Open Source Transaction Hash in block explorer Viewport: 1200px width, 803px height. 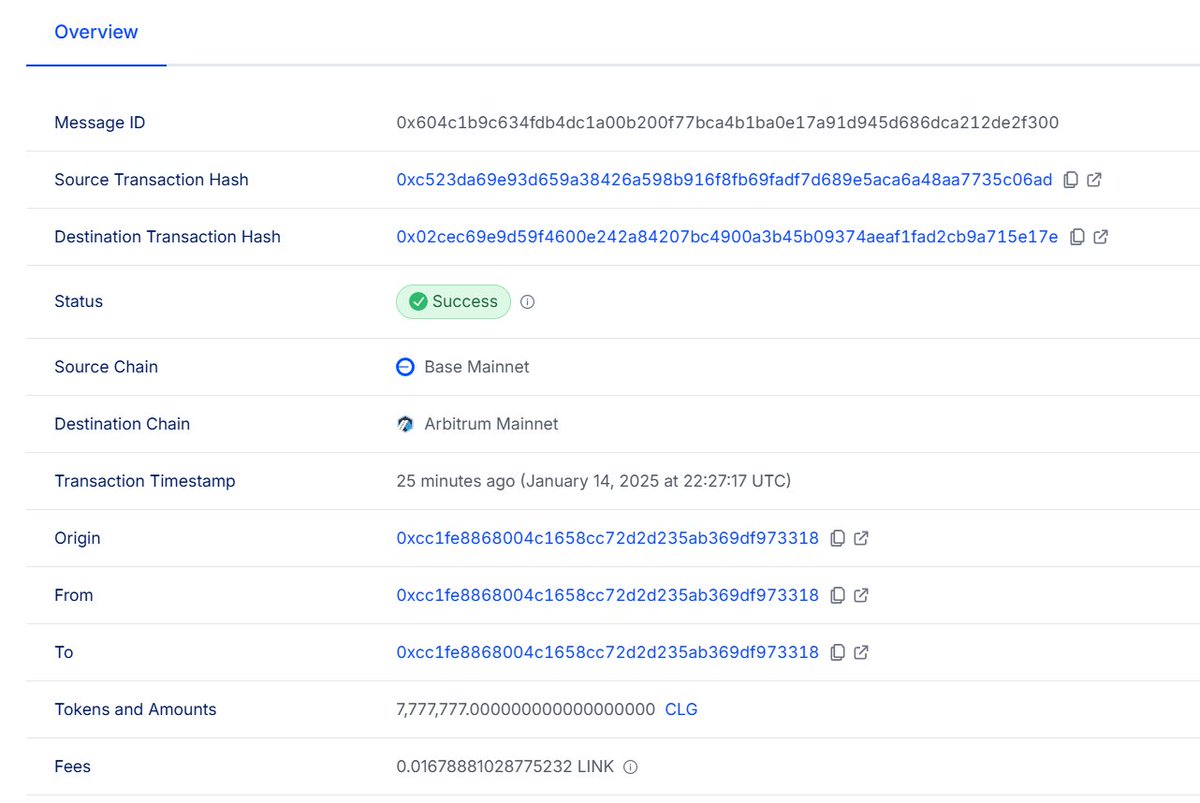[1095, 179]
